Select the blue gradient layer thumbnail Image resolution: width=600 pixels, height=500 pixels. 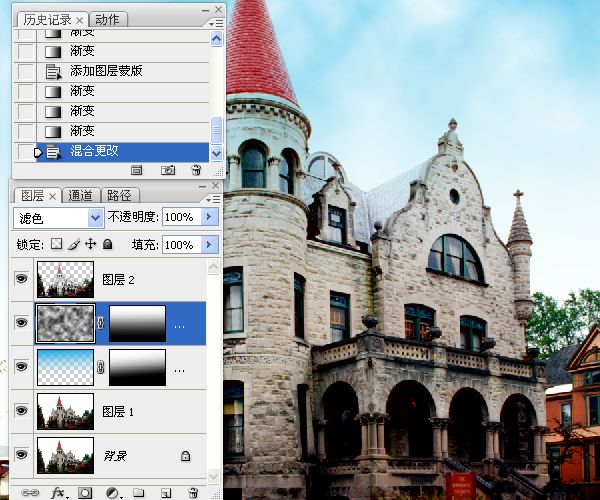point(65,367)
